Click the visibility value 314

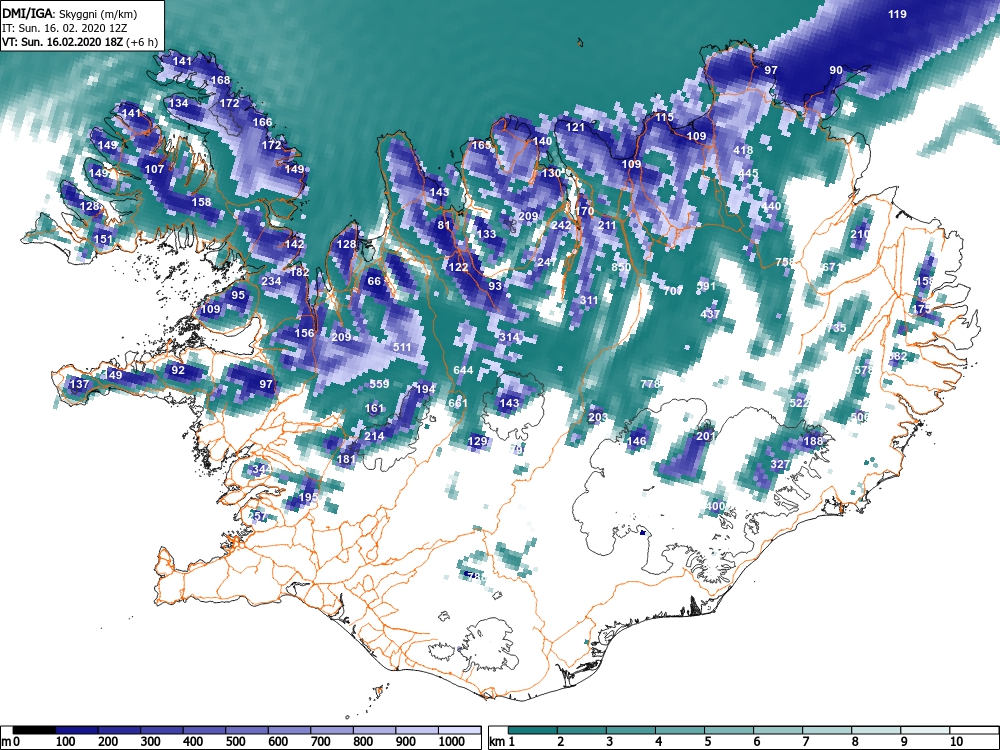[x=509, y=337]
